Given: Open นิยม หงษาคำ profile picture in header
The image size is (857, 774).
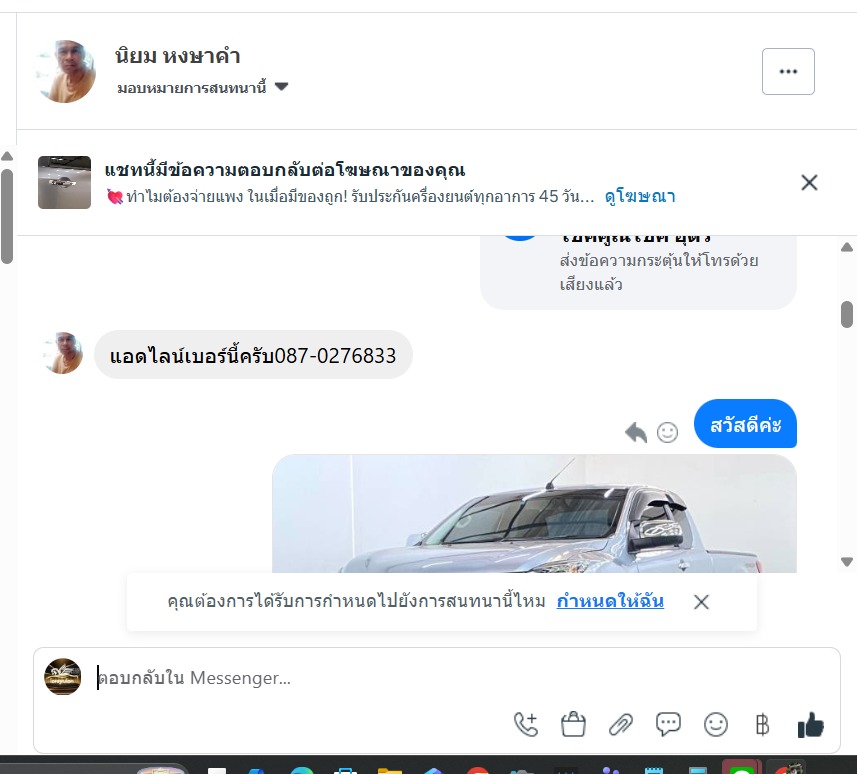Looking at the screenshot, I should tap(66, 72).
